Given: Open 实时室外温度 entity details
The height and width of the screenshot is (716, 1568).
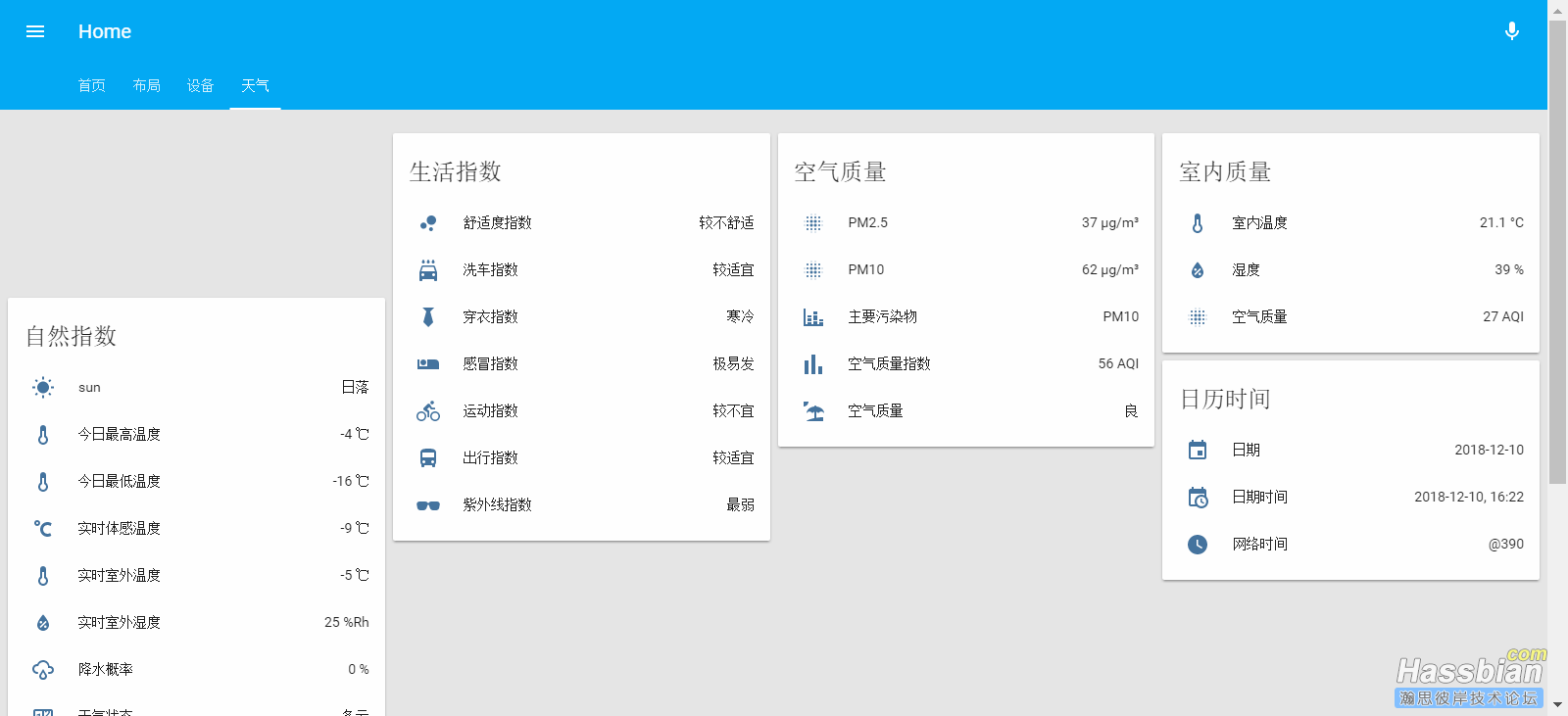Looking at the screenshot, I should click(196, 576).
